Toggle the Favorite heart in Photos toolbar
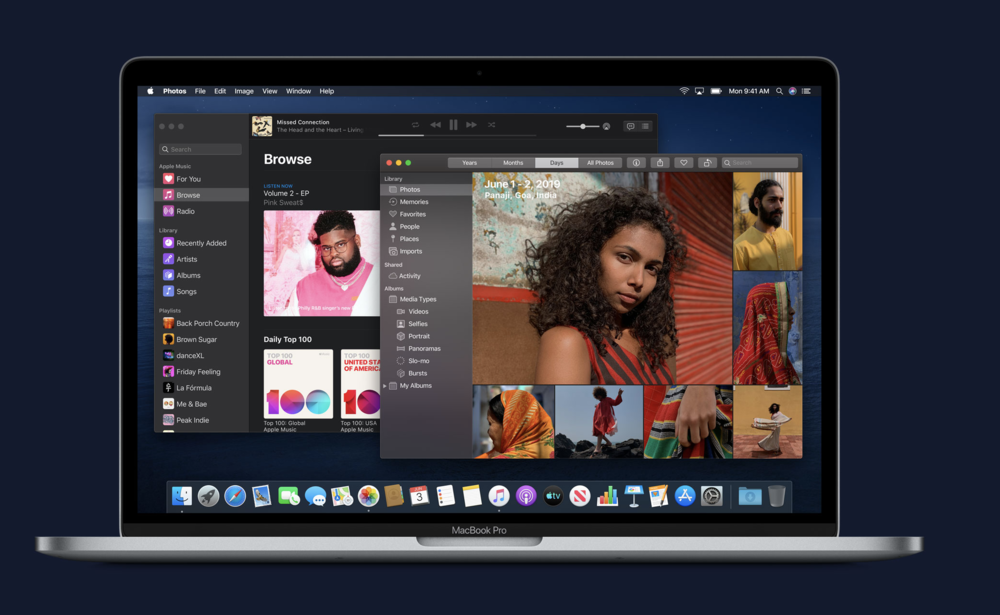 tap(684, 163)
